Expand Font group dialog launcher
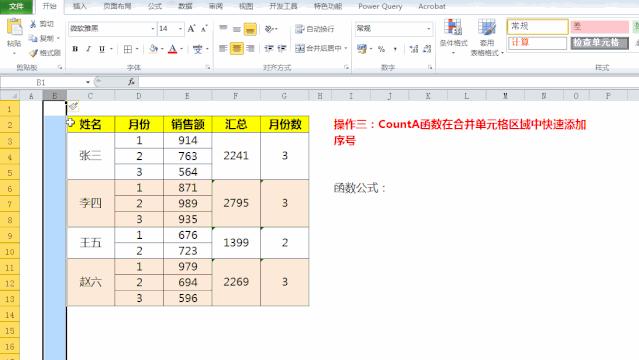The height and width of the screenshot is (360, 639). point(207,68)
